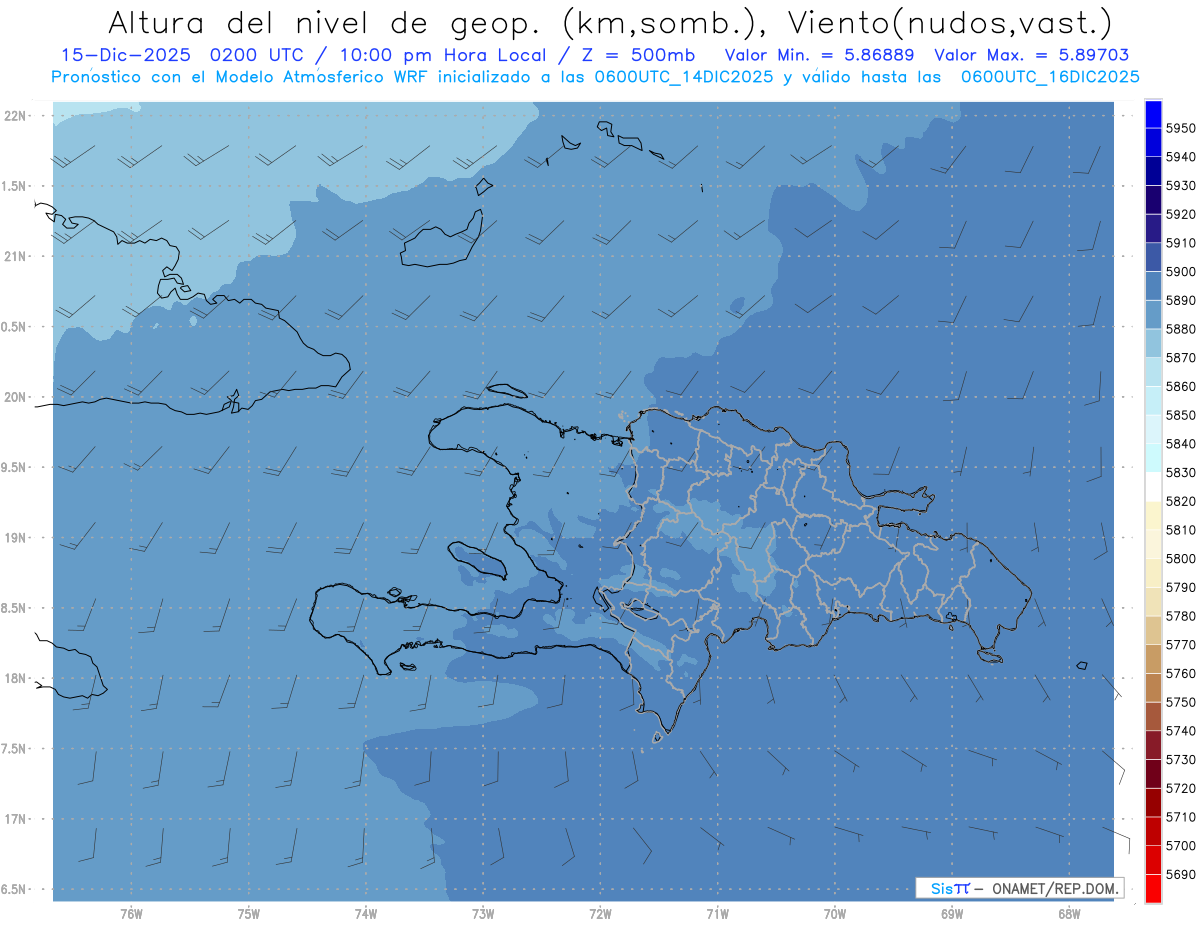The image size is (1200, 927).
Task: Click the '1.5N' latitude label
Action: point(14,186)
